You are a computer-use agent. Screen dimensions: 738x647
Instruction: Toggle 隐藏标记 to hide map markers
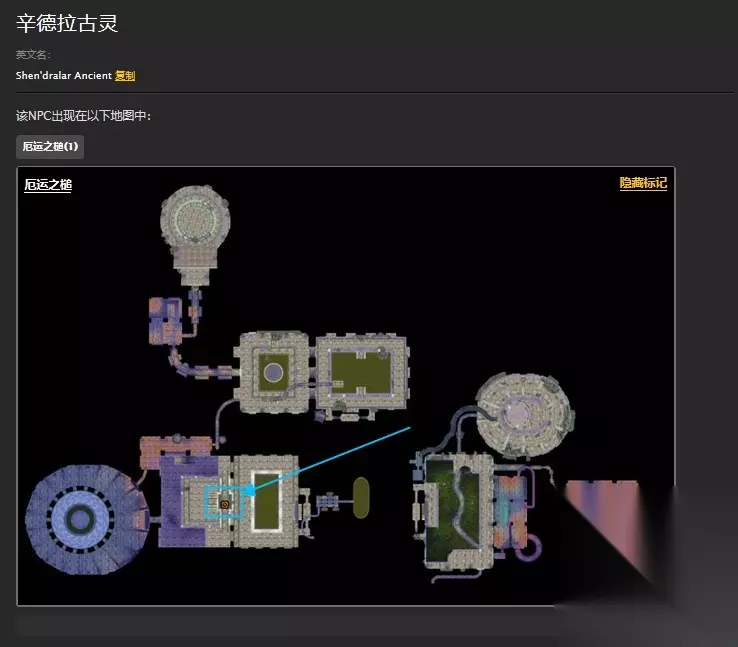(x=643, y=183)
